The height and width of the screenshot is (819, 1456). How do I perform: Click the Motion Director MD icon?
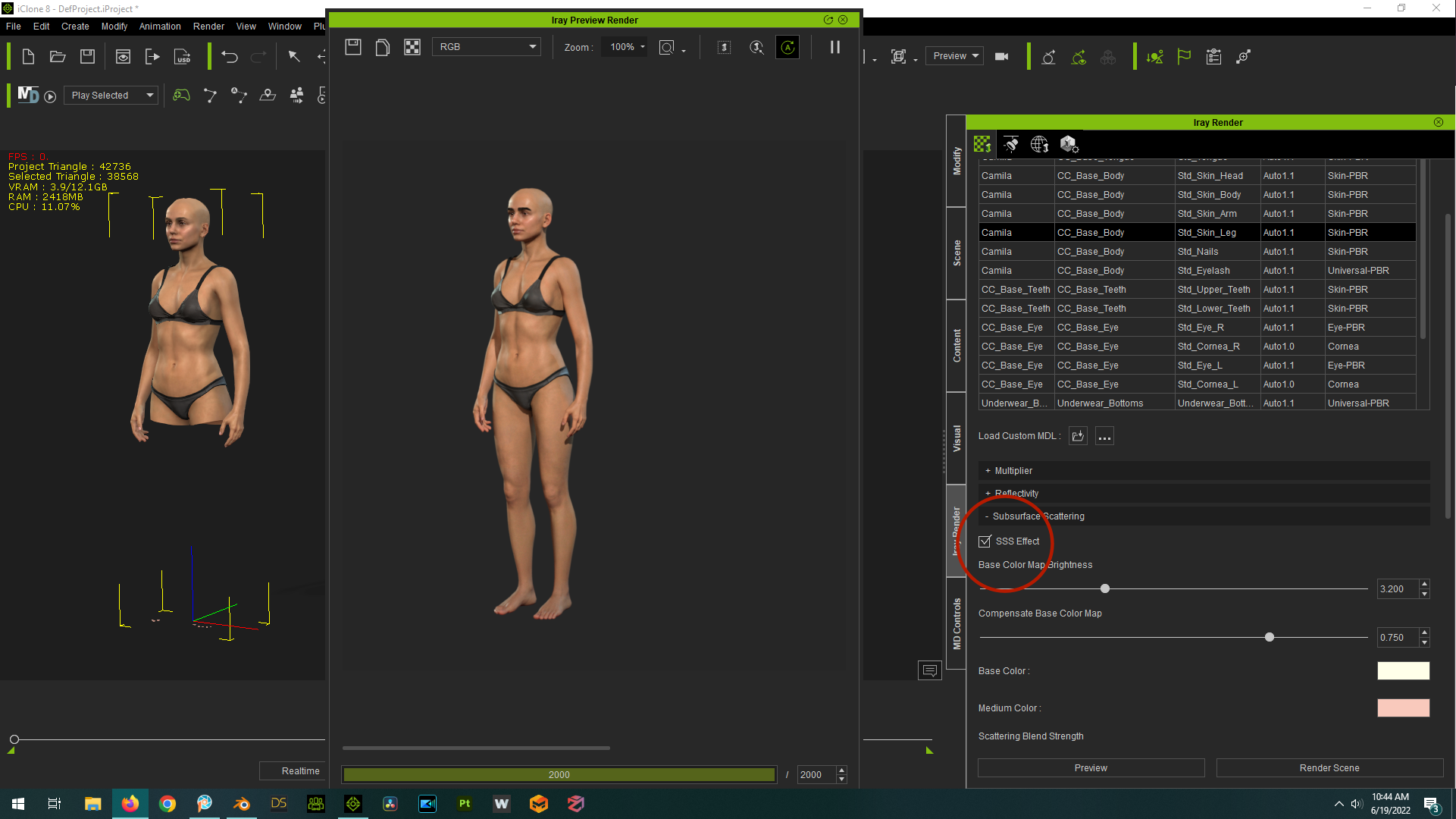(x=28, y=95)
